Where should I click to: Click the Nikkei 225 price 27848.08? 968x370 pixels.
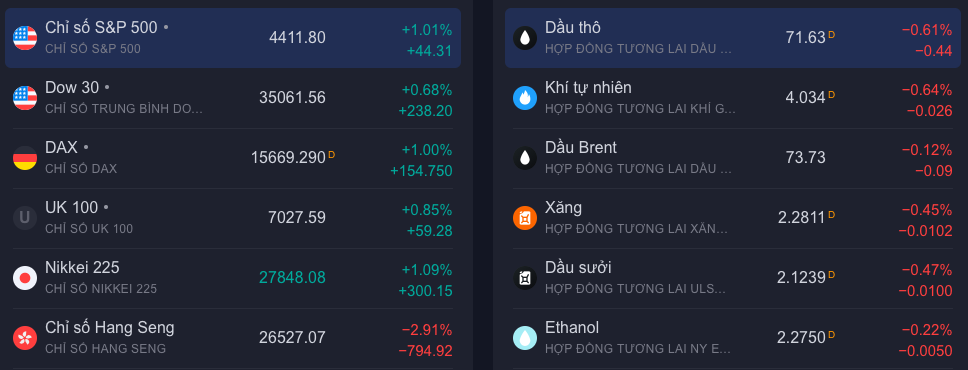(292, 277)
